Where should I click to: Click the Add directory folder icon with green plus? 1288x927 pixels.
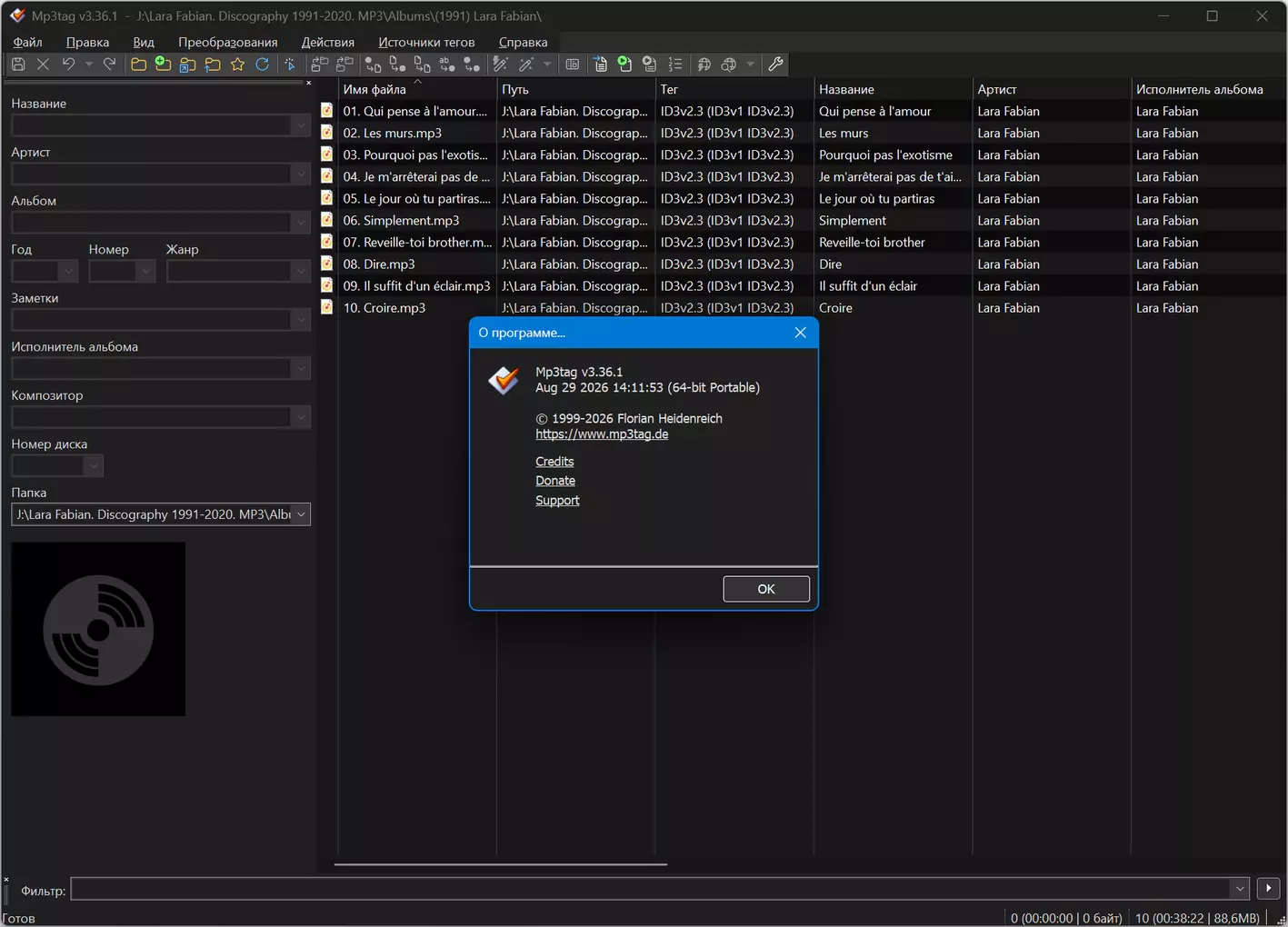163,65
